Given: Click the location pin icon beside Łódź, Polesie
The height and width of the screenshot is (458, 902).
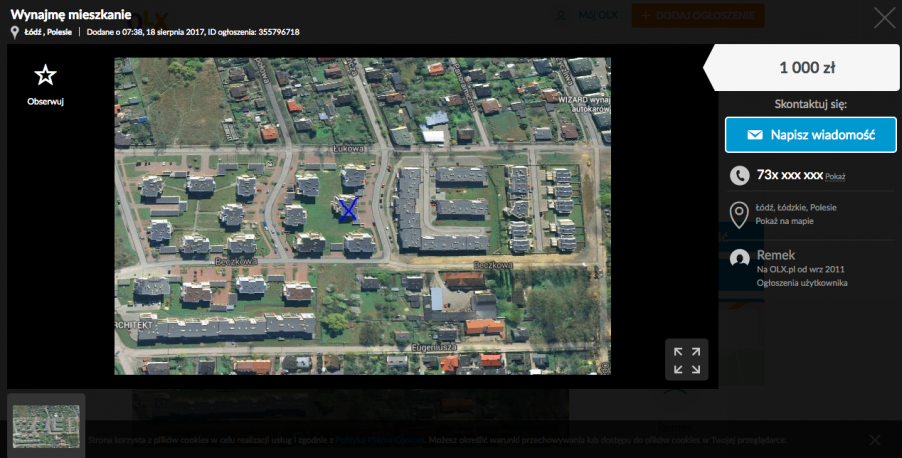Looking at the screenshot, I should (x=15, y=33).
